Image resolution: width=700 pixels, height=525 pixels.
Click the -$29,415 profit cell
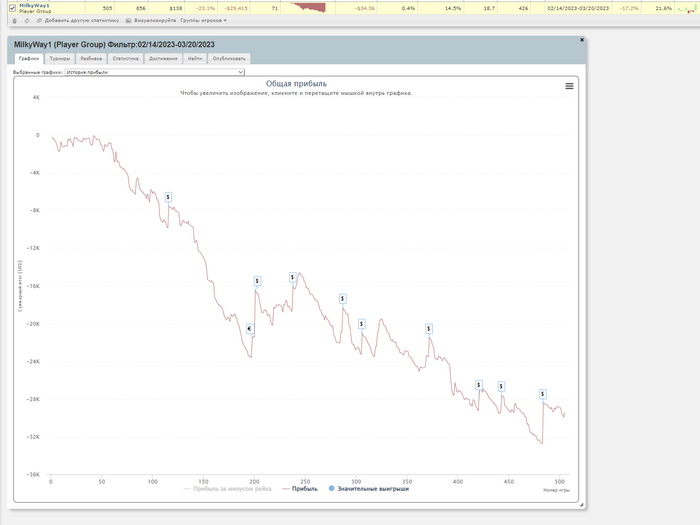(x=236, y=8)
